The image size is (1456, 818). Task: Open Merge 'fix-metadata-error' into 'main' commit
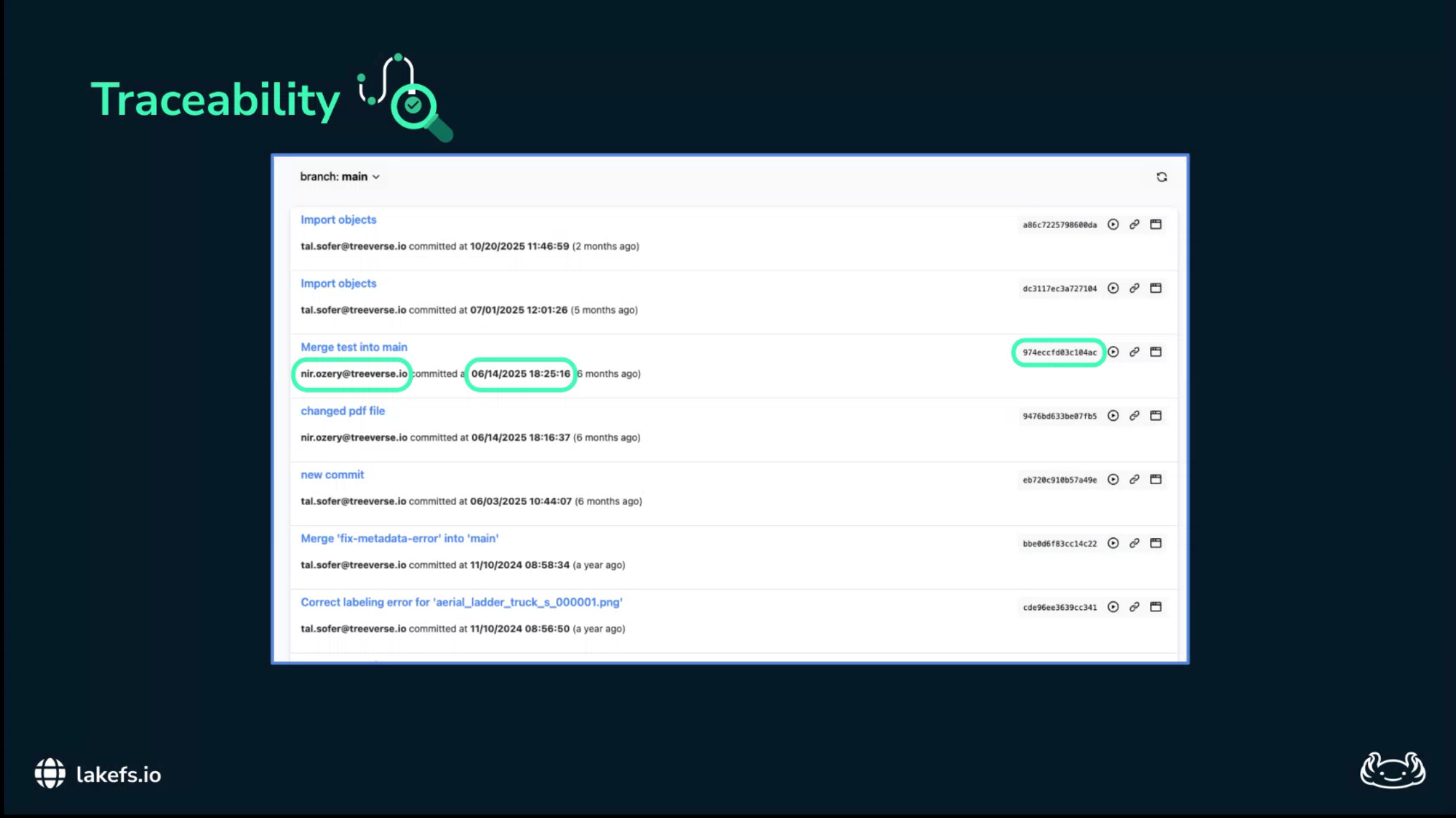pos(399,538)
